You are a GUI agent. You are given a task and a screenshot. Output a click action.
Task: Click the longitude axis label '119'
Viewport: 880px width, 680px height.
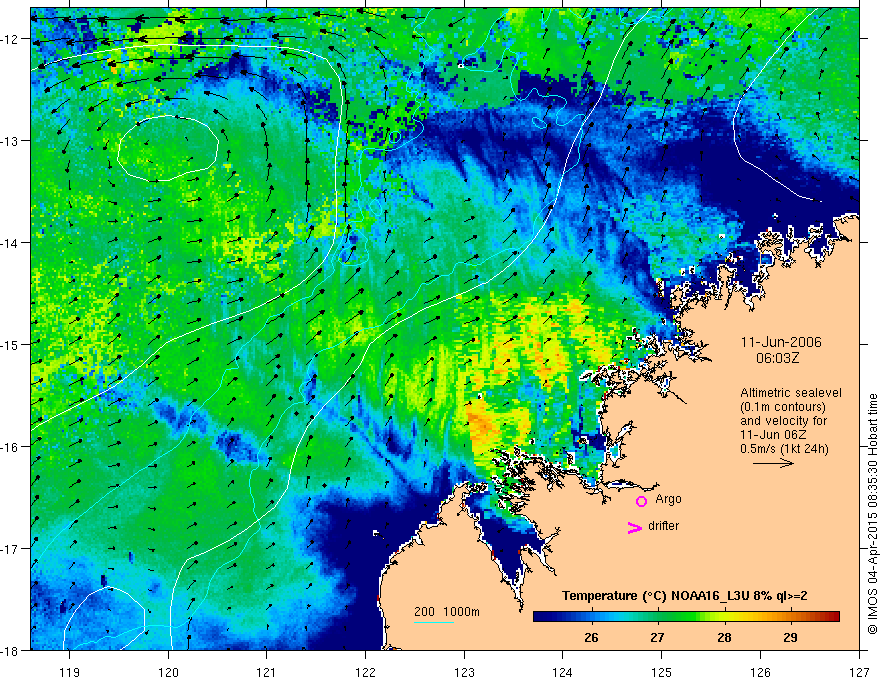tap(69, 672)
